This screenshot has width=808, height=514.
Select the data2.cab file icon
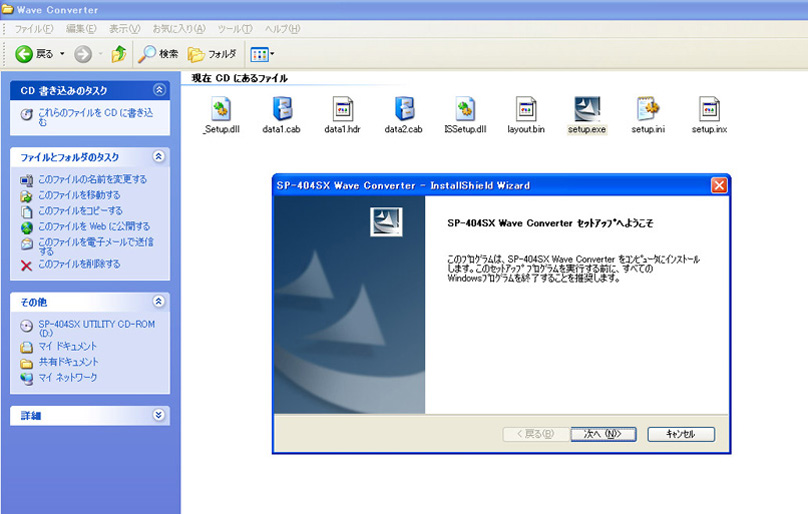[x=403, y=109]
